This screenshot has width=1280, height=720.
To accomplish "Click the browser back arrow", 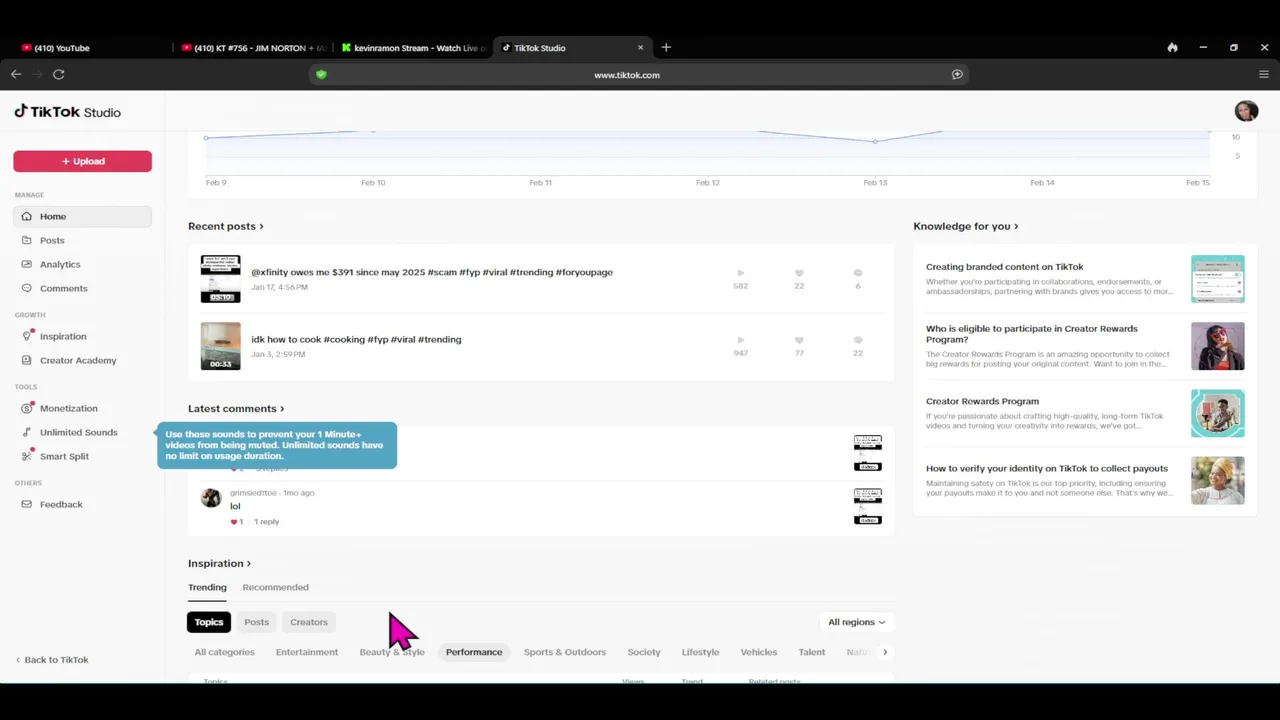I will pos(16,74).
